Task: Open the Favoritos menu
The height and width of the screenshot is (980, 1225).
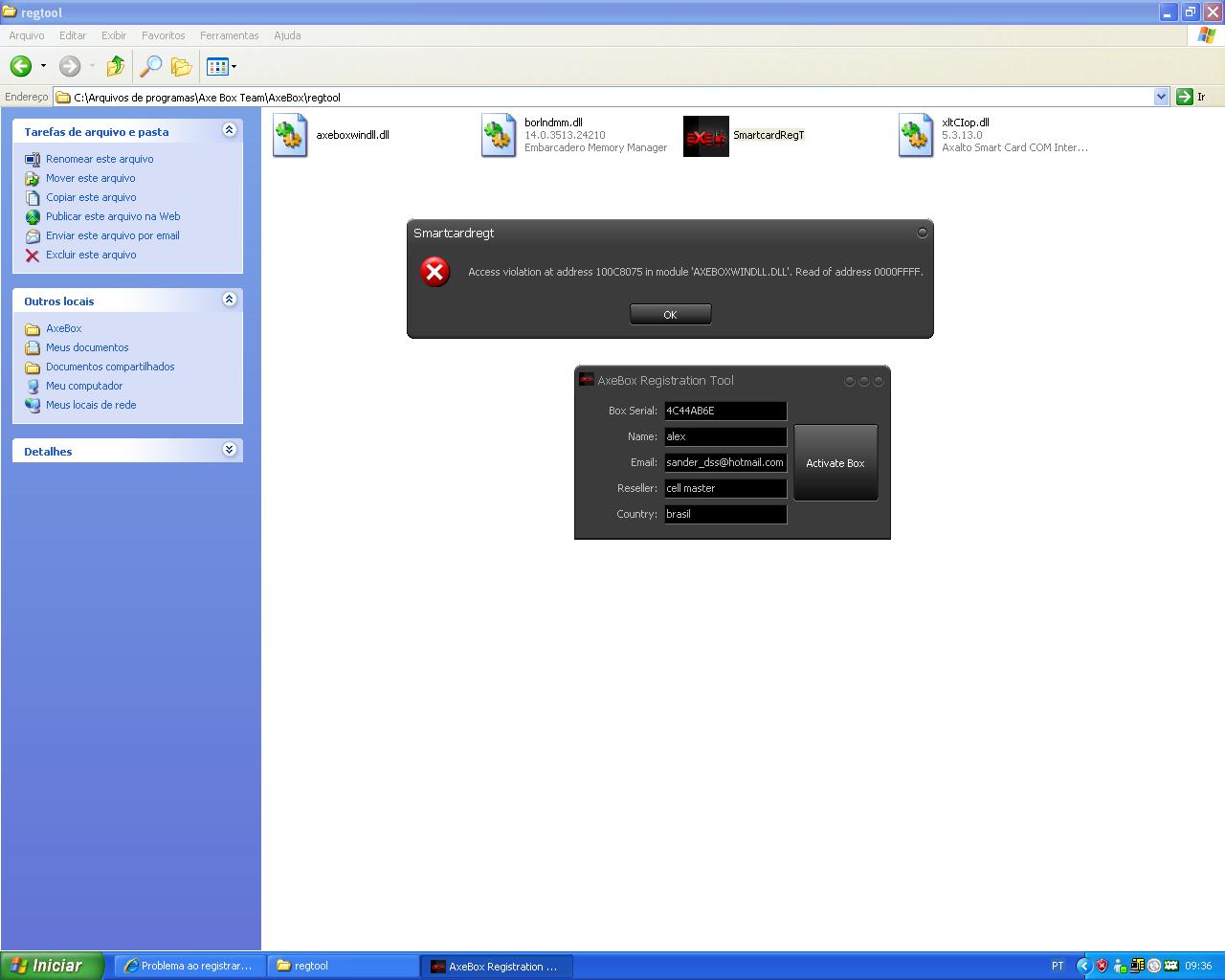Action: pyautogui.click(x=163, y=35)
